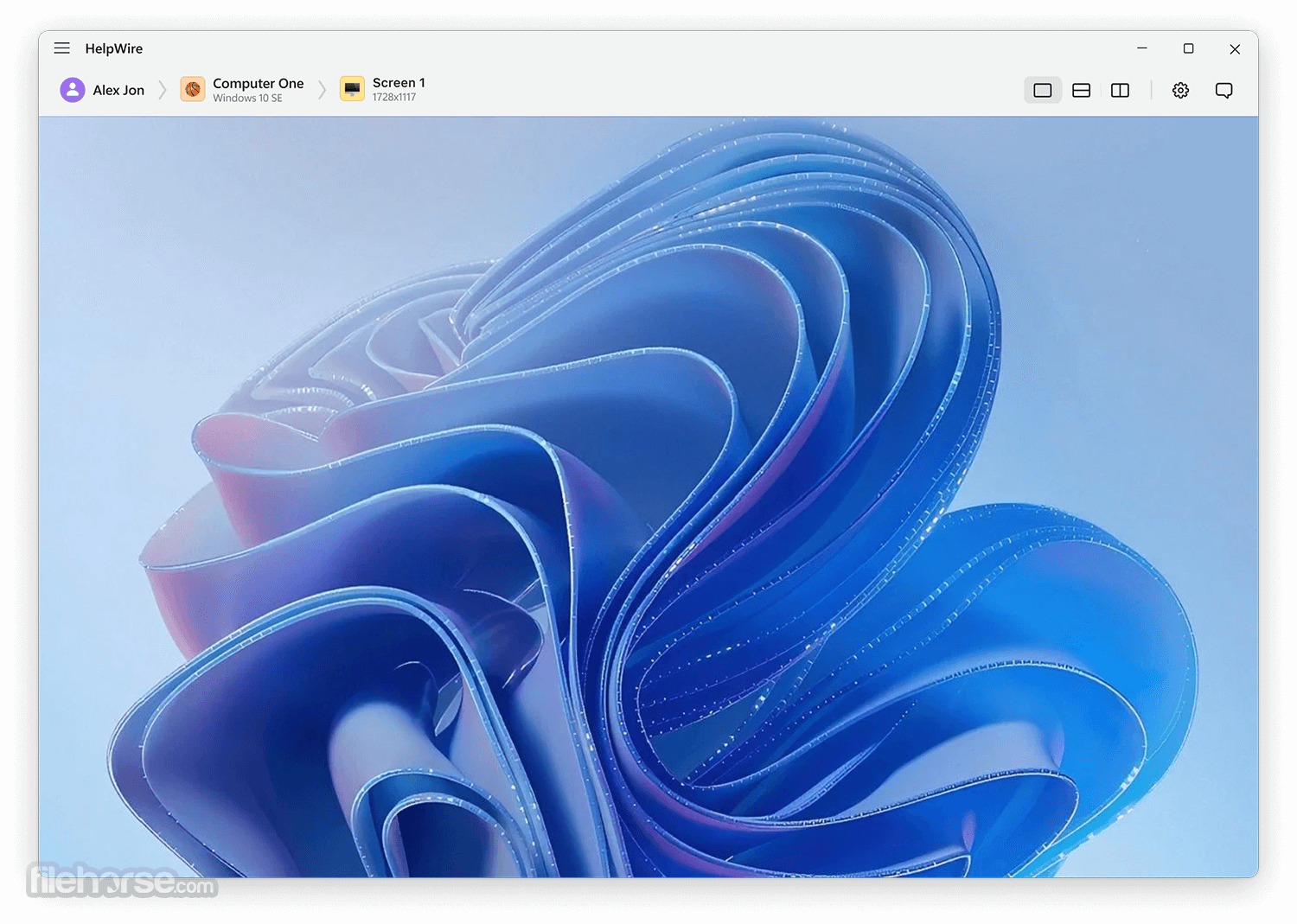Image resolution: width=1297 pixels, height=924 pixels.
Task: Click inside the remote desktop wallpaper view
Action: click(648, 497)
